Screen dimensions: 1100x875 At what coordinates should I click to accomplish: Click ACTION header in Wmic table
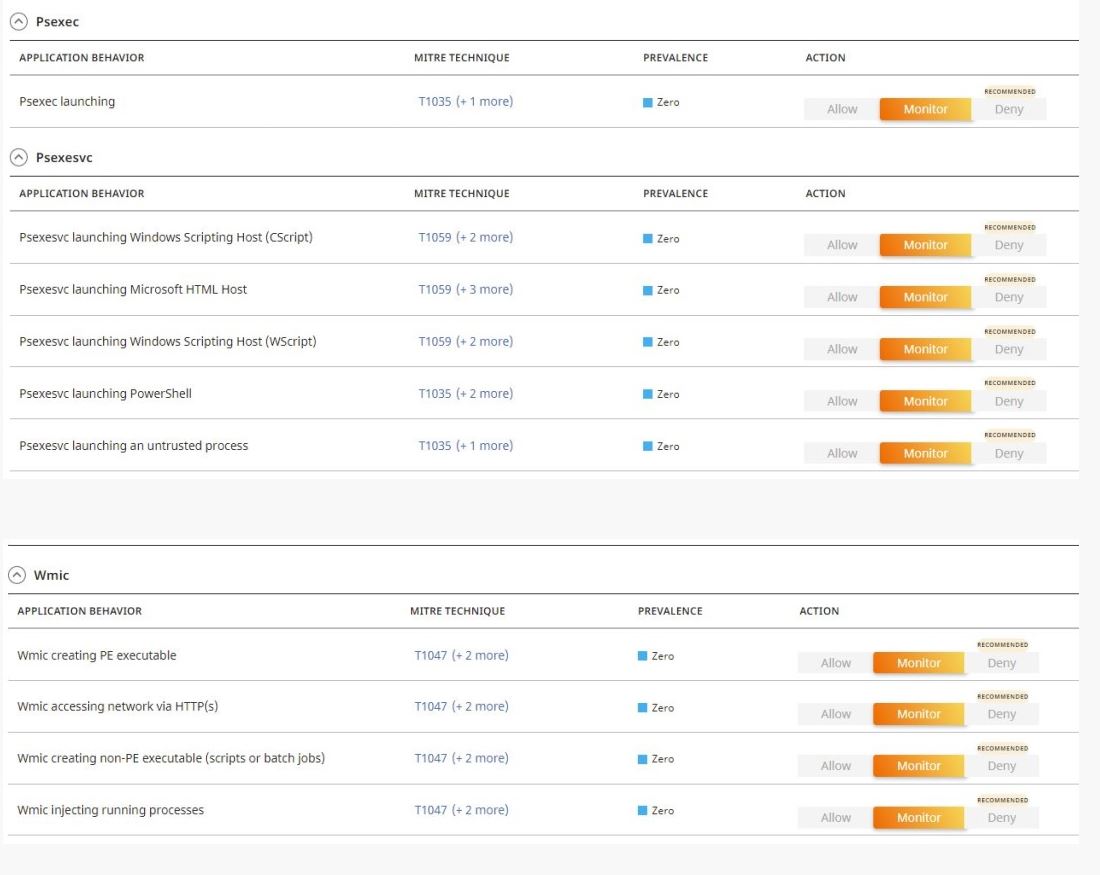click(819, 611)
